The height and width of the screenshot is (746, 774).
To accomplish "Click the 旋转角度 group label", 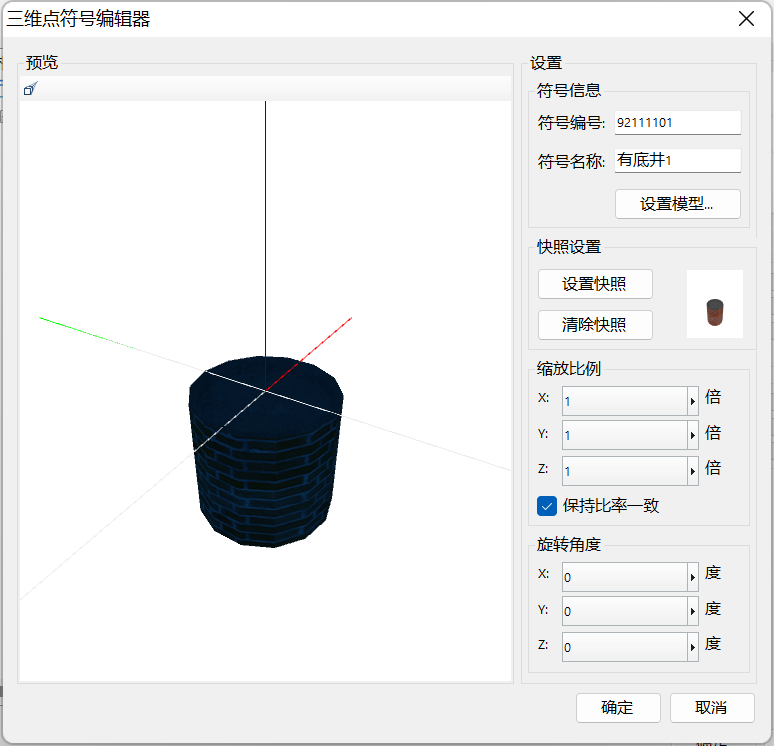I will (x=569, y=544).
